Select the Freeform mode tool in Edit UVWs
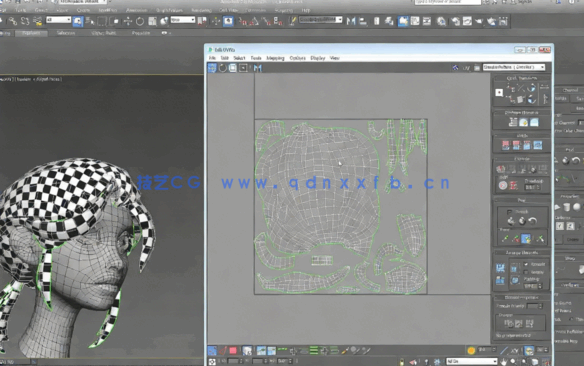584x366 pixels. pyautogui.click(x=243, y=68)
